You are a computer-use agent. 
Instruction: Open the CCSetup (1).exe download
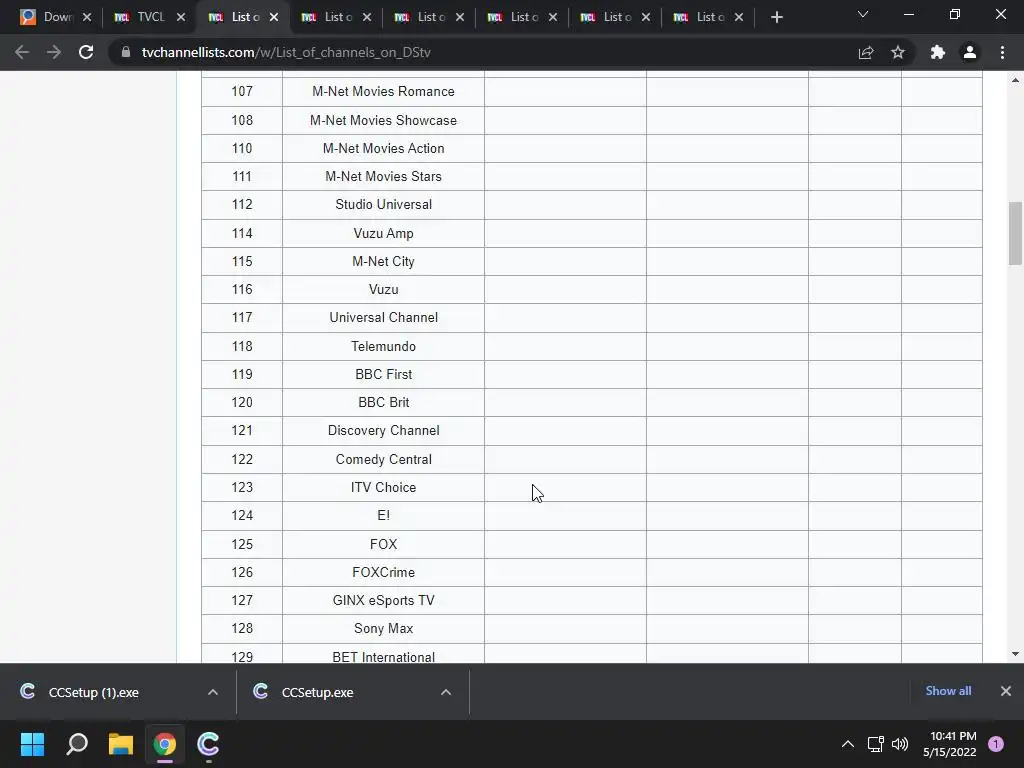[93, 692]
